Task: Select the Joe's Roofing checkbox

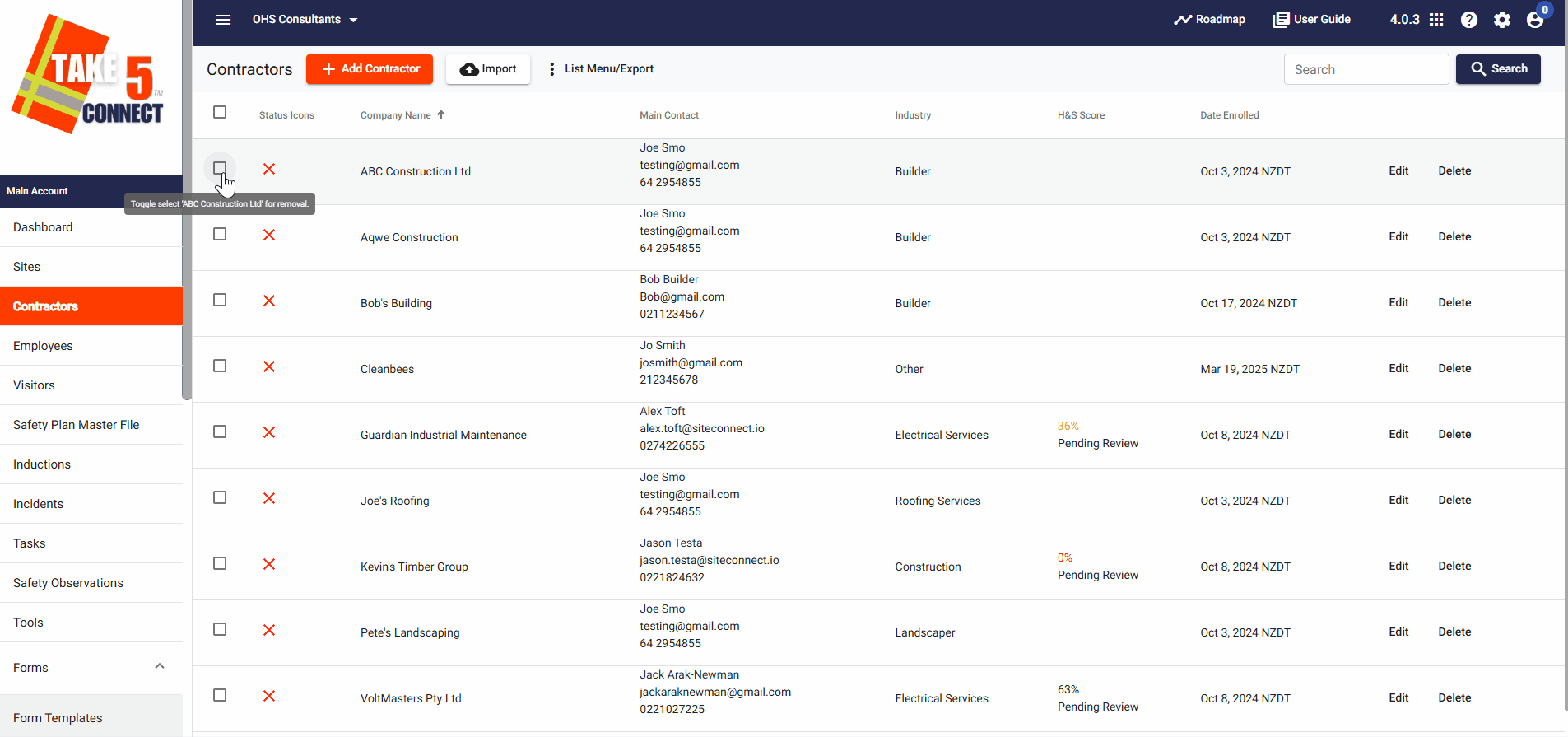Action: [x=220, y=497]
